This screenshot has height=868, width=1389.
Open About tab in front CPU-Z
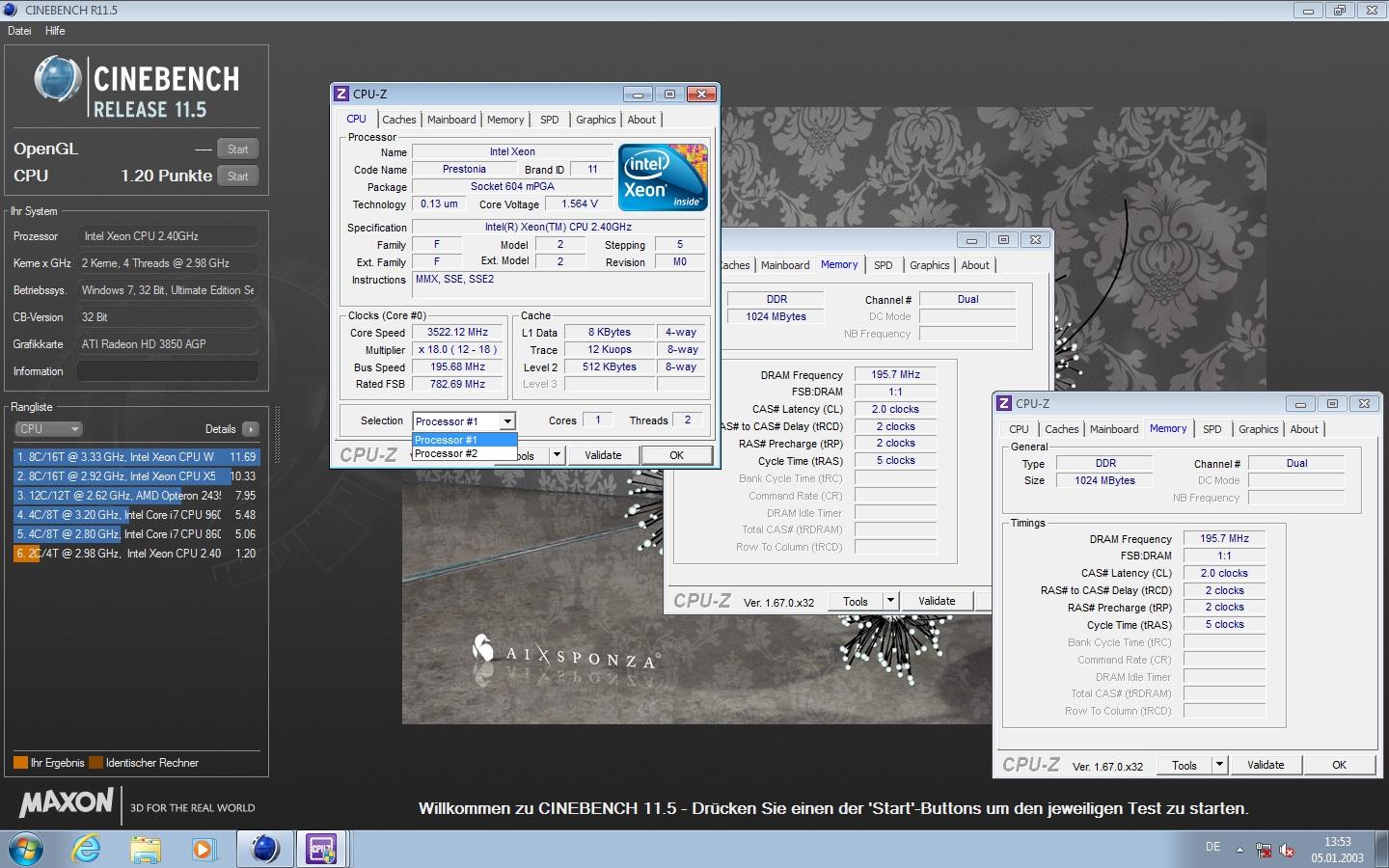pos(641,120)
